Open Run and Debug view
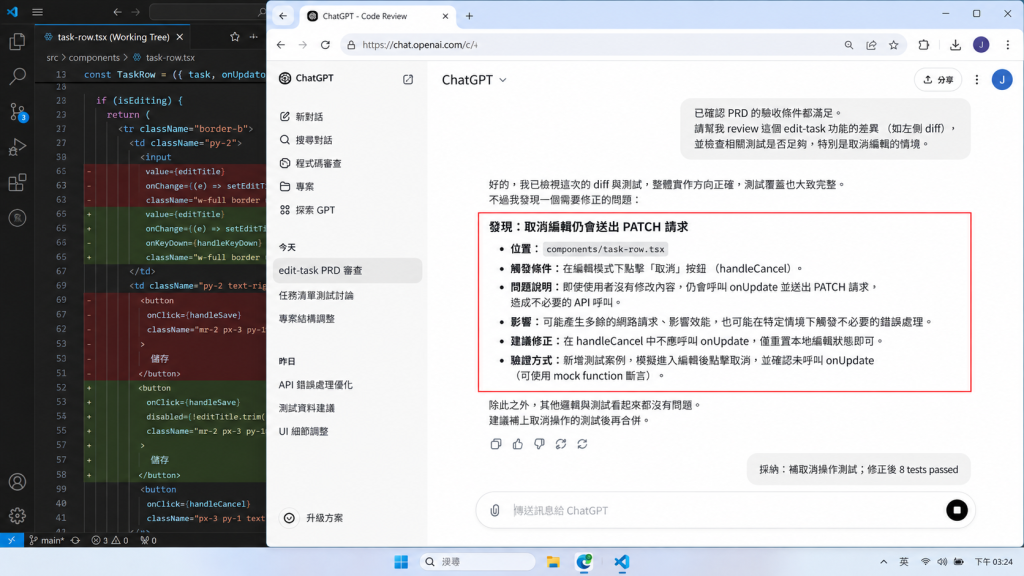This screenshot has height=576, width=1024. (x=18, y=147)
